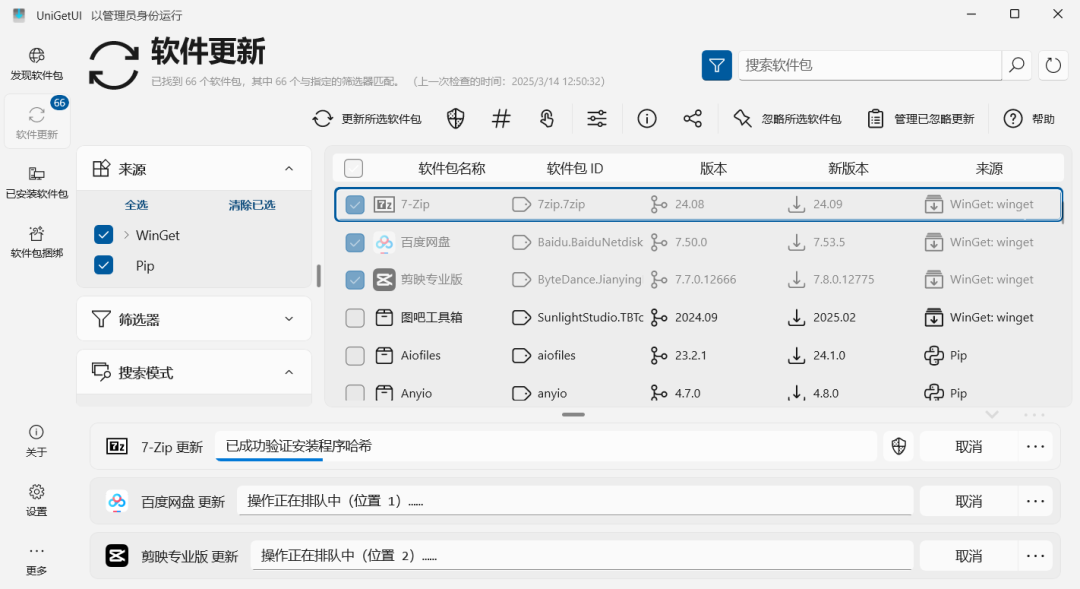Uncheck the 7-Zip row checkbox
Viewport: 1080px width, 589px height.
[355, 205]
